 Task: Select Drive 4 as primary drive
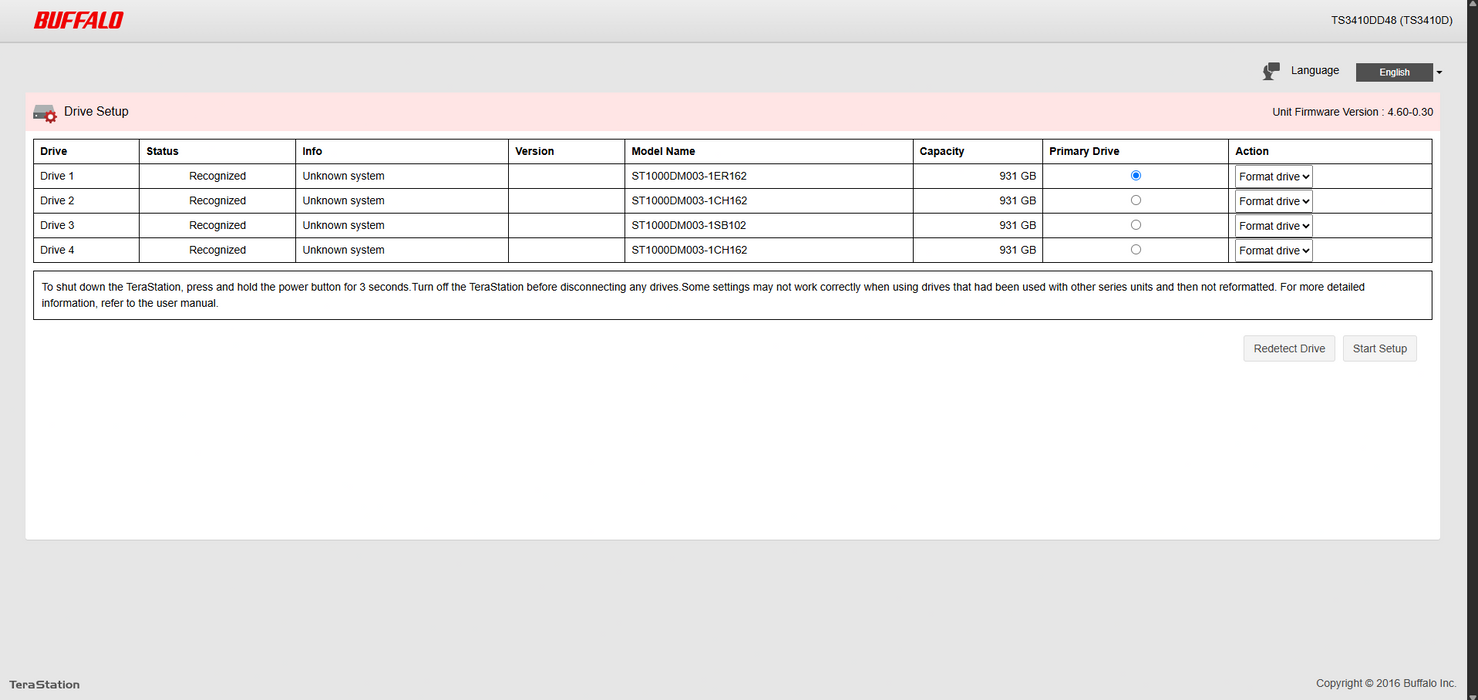(1135, 250)
